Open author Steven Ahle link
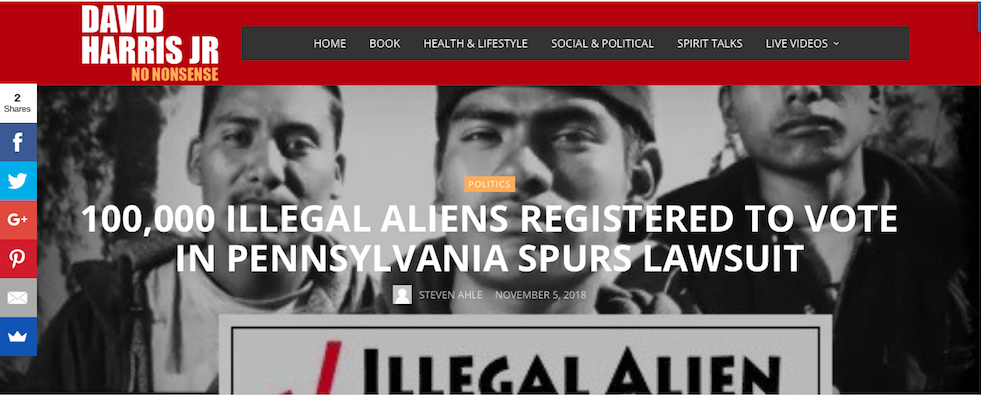This screenshot has height=407, width=981. (x=450, y=294)
